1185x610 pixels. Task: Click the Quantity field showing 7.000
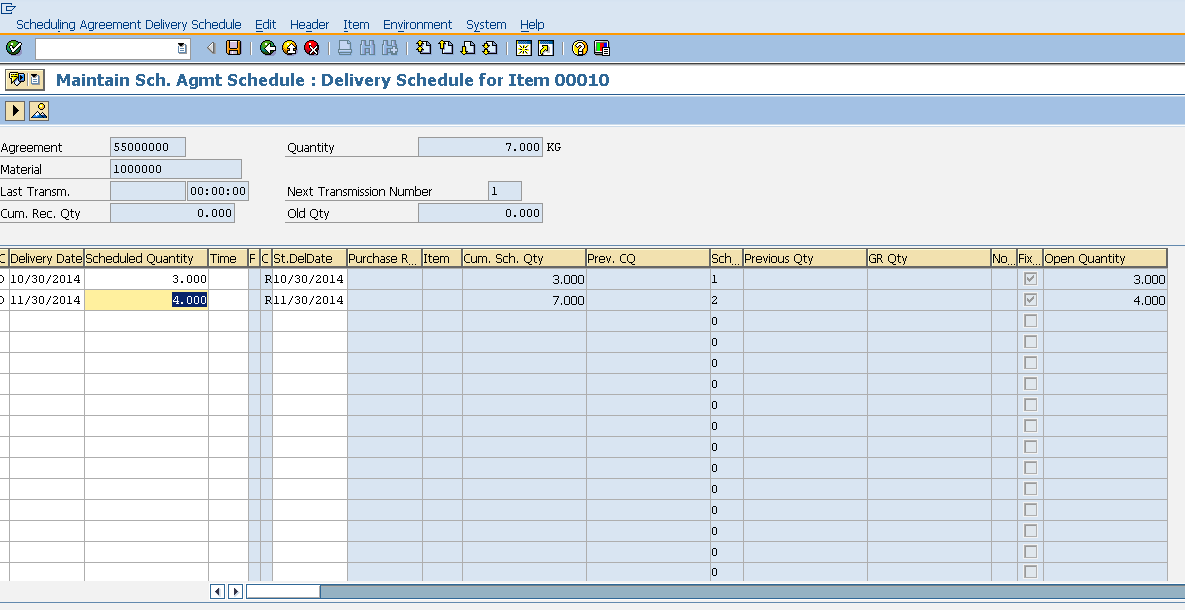pyautogui.click(x=480, y=147)
